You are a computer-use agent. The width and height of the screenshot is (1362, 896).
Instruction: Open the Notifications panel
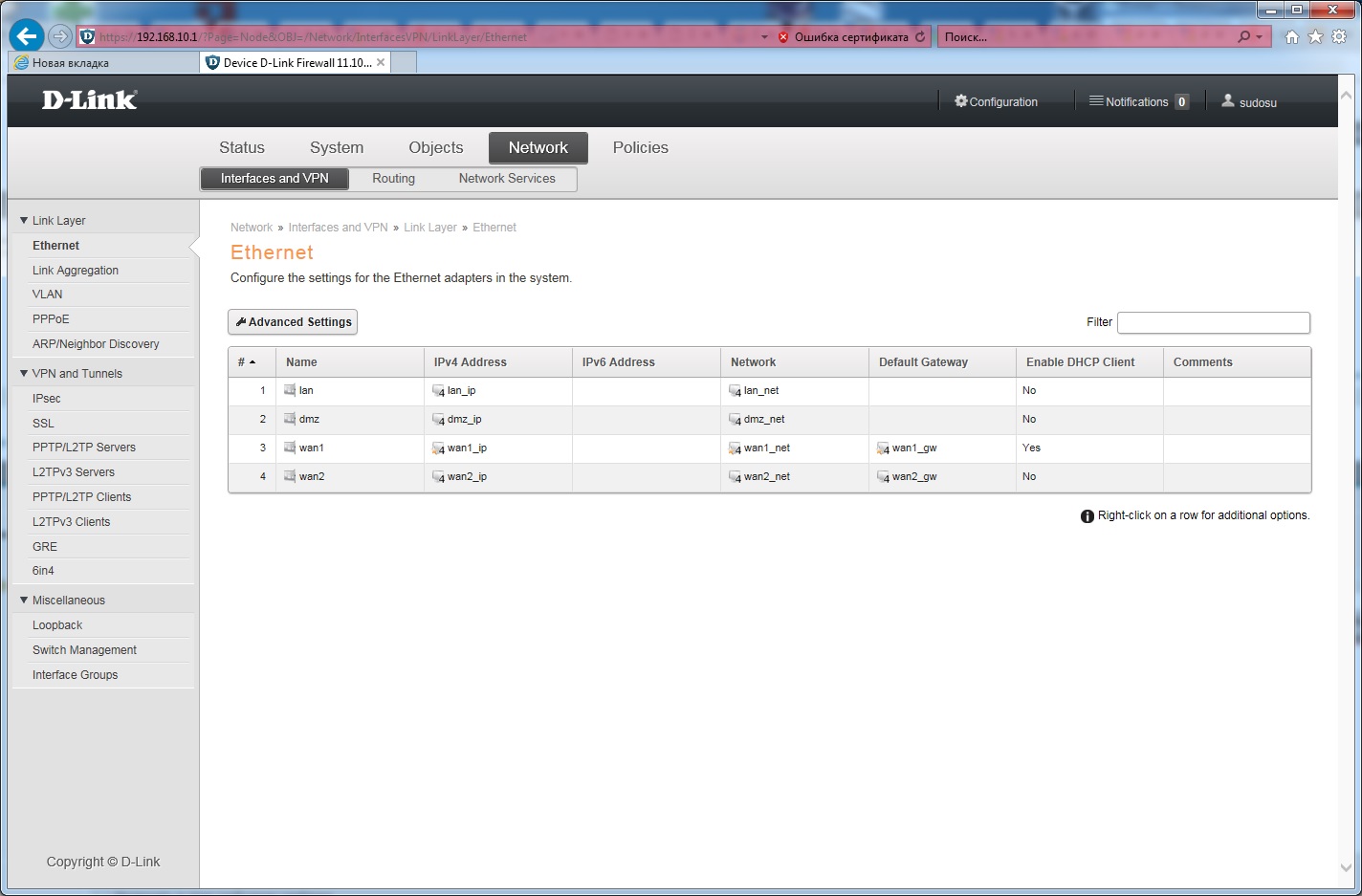pos(1138,101)
